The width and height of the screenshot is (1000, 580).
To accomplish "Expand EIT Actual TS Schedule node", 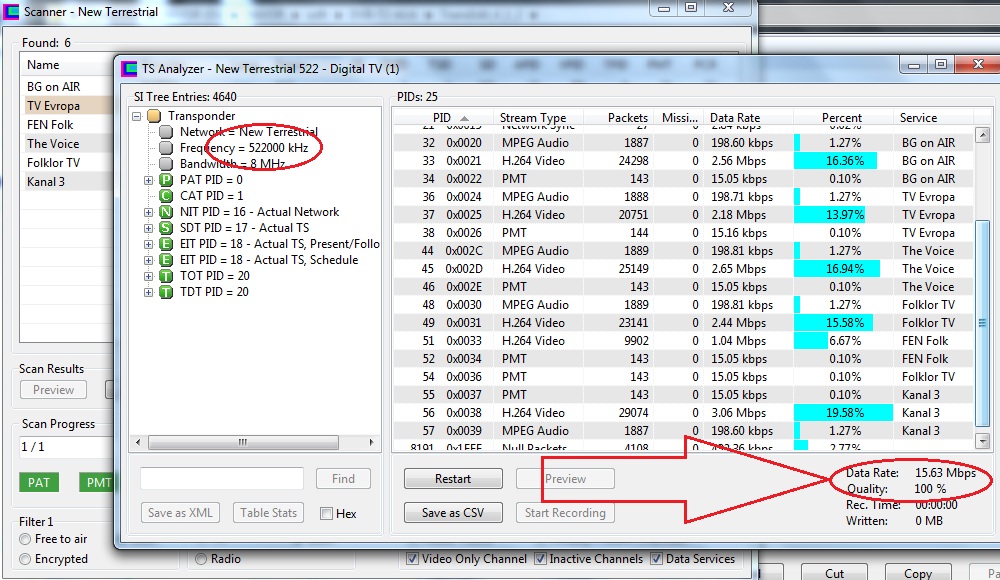I will click(x=149, y=260).
